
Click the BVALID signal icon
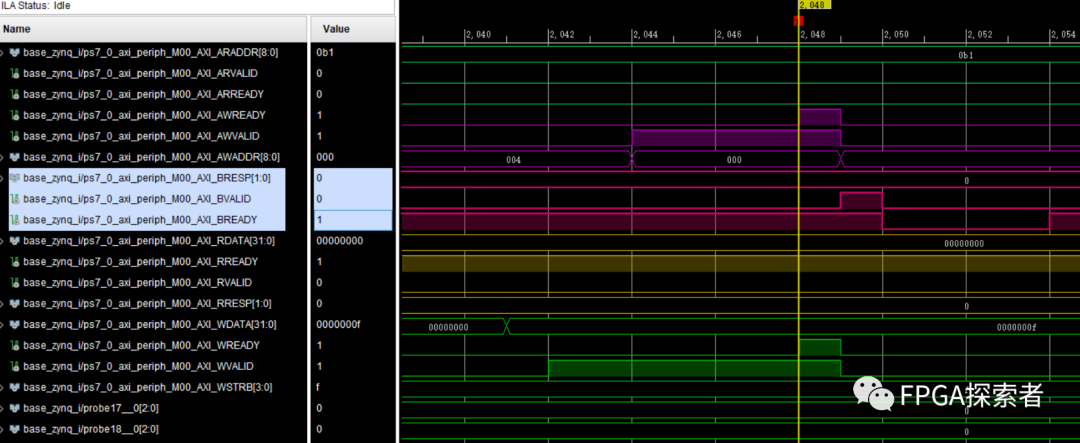click(15, 199)
